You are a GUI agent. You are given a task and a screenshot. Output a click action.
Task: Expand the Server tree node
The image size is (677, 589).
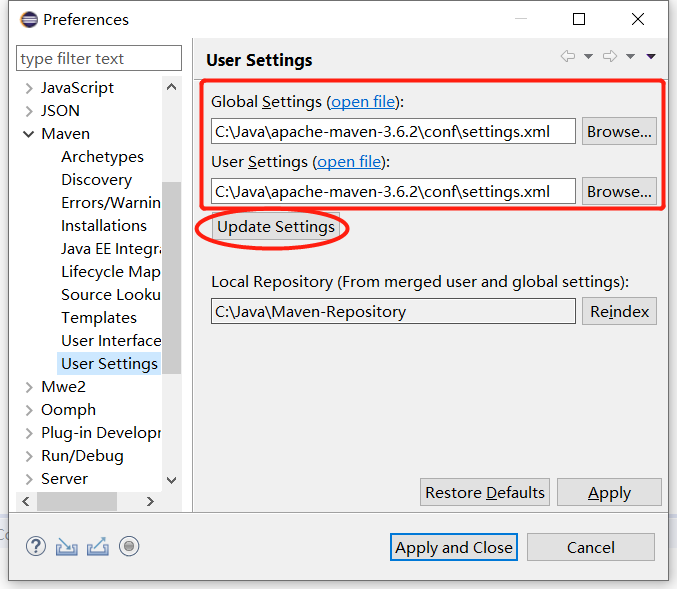pos(29,479)
